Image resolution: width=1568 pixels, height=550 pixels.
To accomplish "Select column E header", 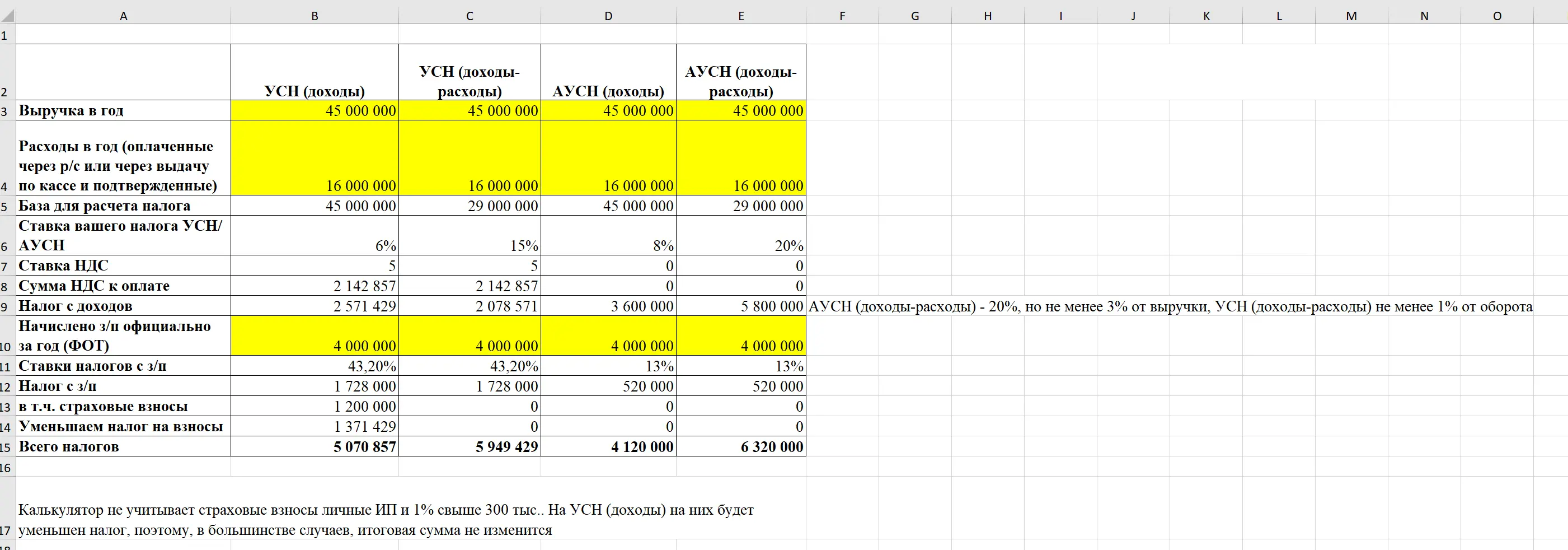I will [741, 16].
